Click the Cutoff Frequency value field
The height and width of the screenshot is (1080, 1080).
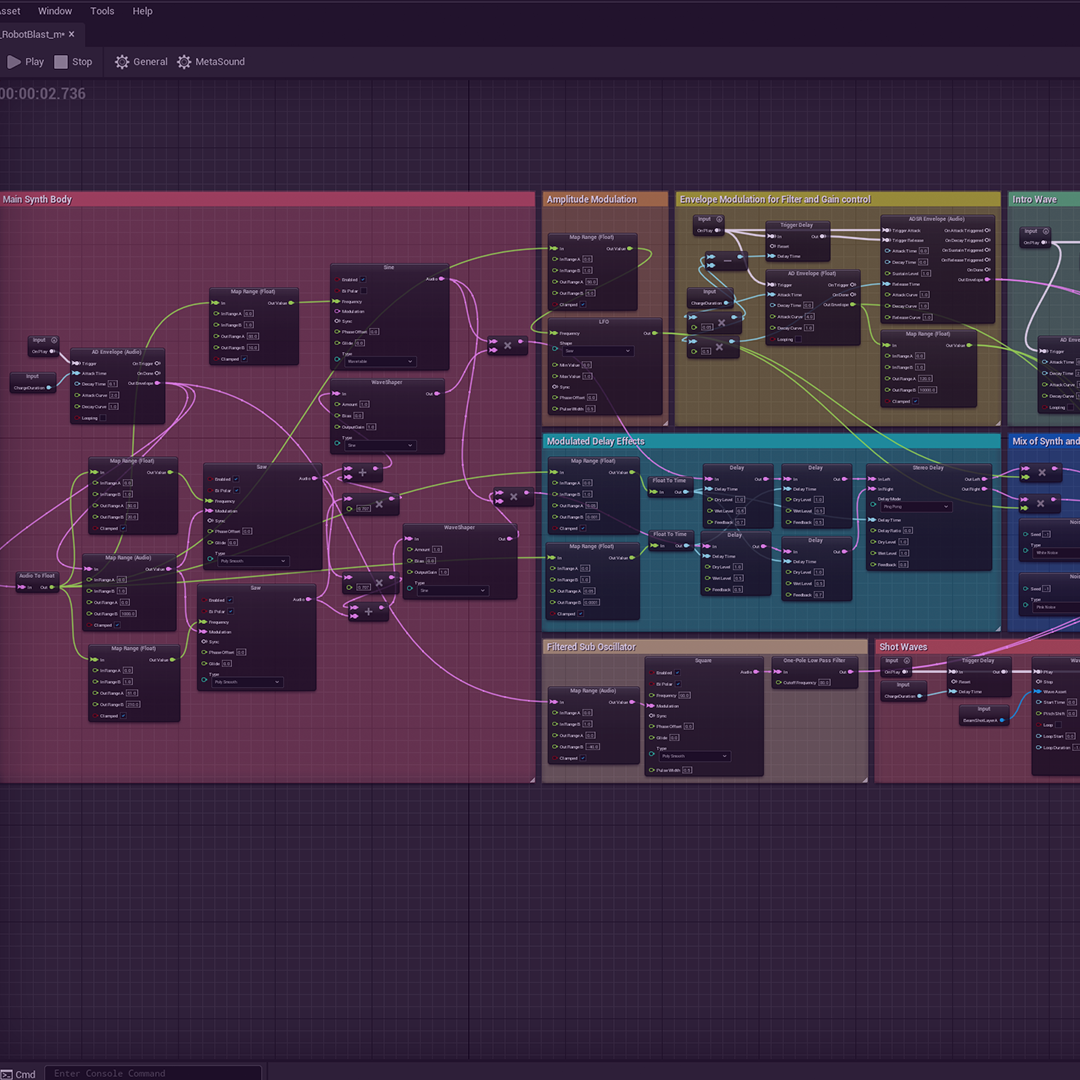(824, 683)
